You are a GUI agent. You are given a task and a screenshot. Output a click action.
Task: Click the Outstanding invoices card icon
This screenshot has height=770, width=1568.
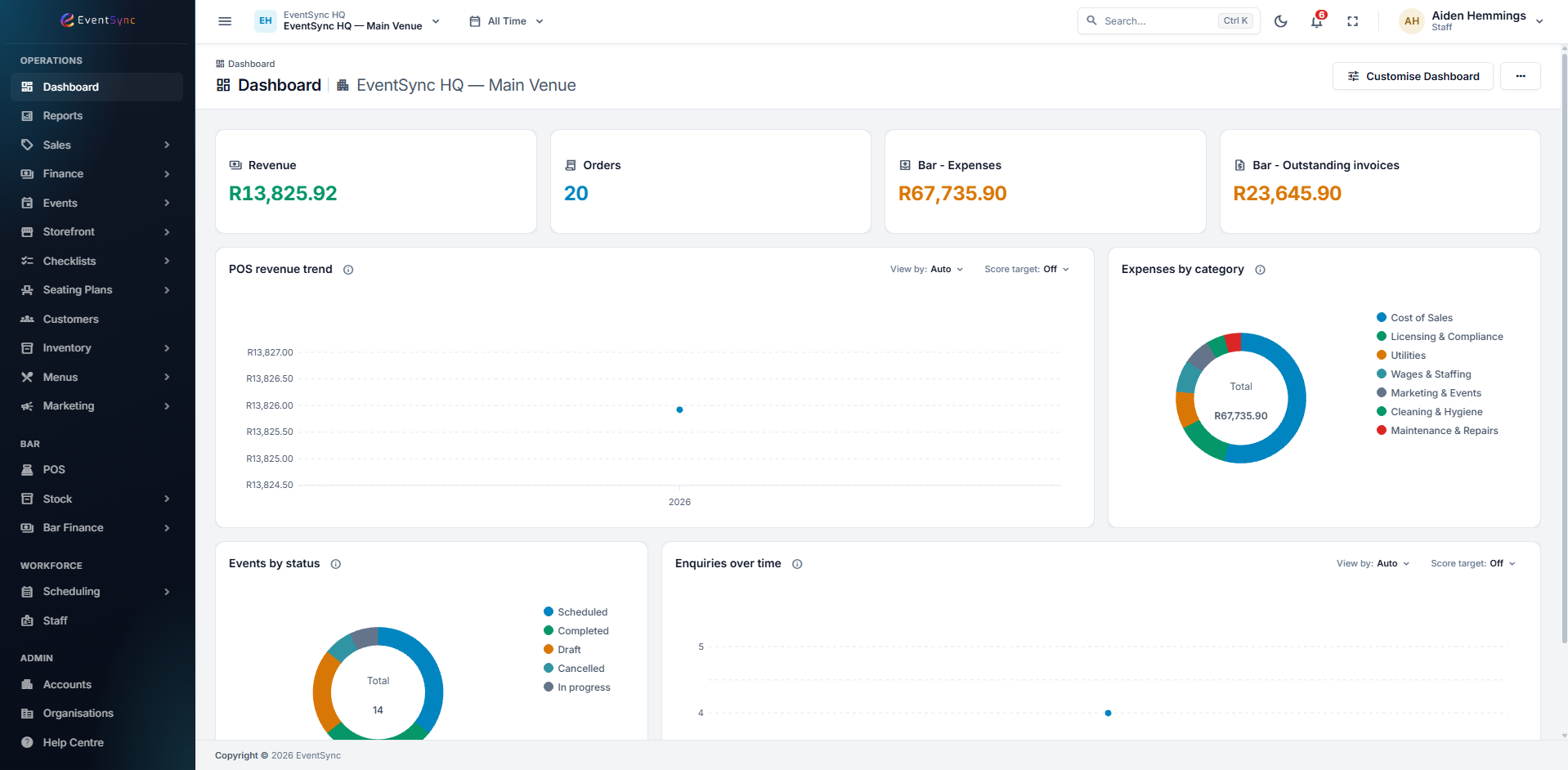pos(1239,165)
